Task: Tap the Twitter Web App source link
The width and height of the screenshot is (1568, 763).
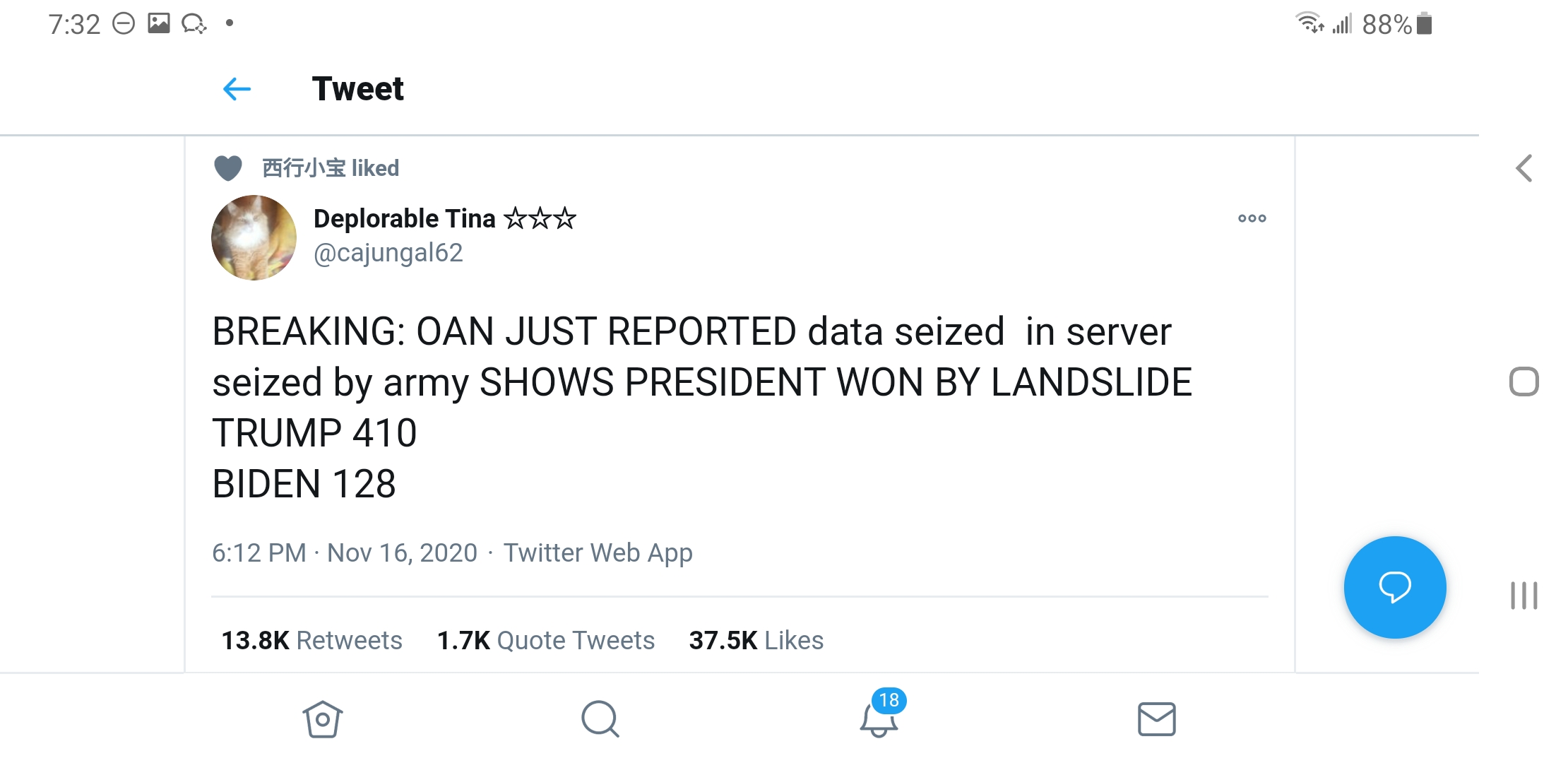Action: pyautogui.click(x=598, y=552)
